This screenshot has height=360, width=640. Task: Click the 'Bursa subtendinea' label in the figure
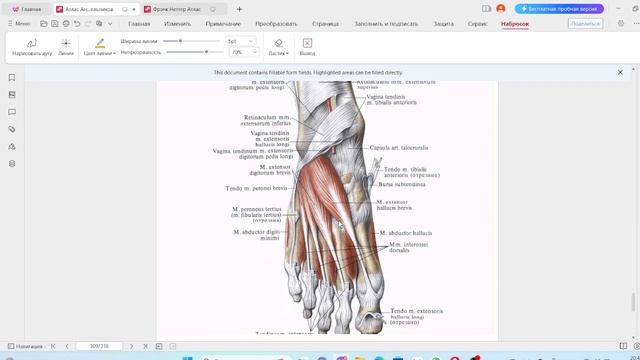[401, 184]
